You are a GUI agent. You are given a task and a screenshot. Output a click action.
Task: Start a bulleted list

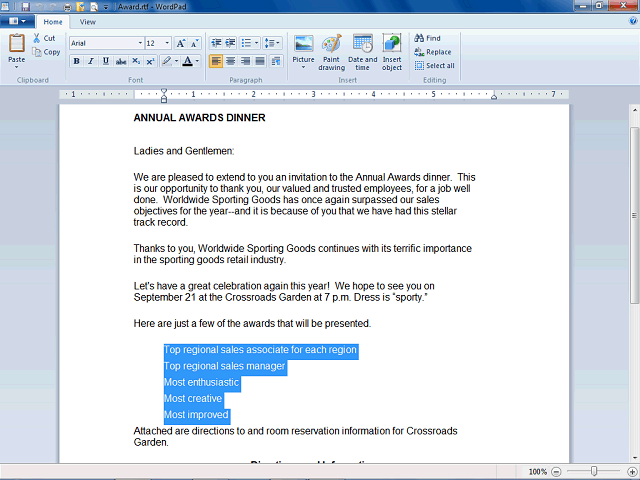coord(246,43)
